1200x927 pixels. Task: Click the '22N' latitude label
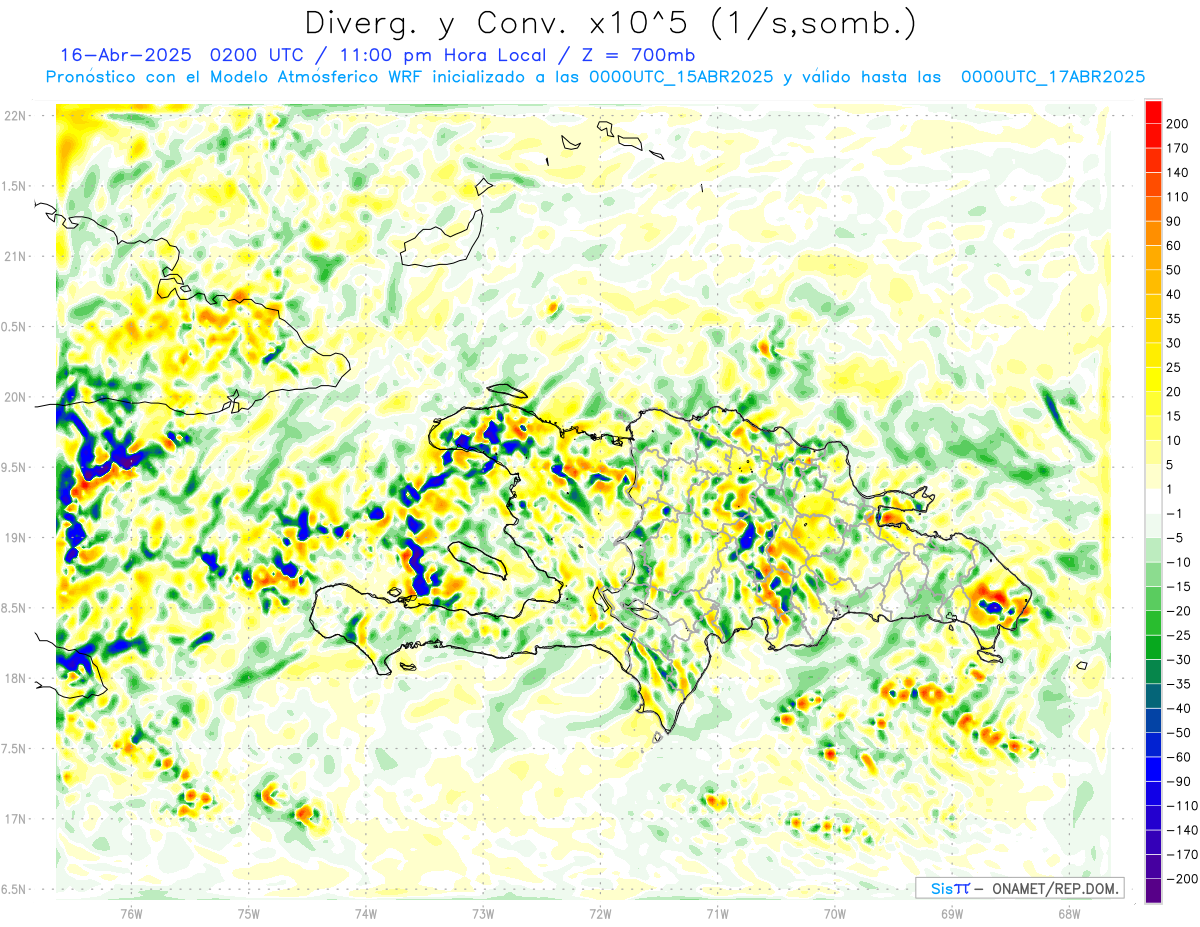point(15,116)
